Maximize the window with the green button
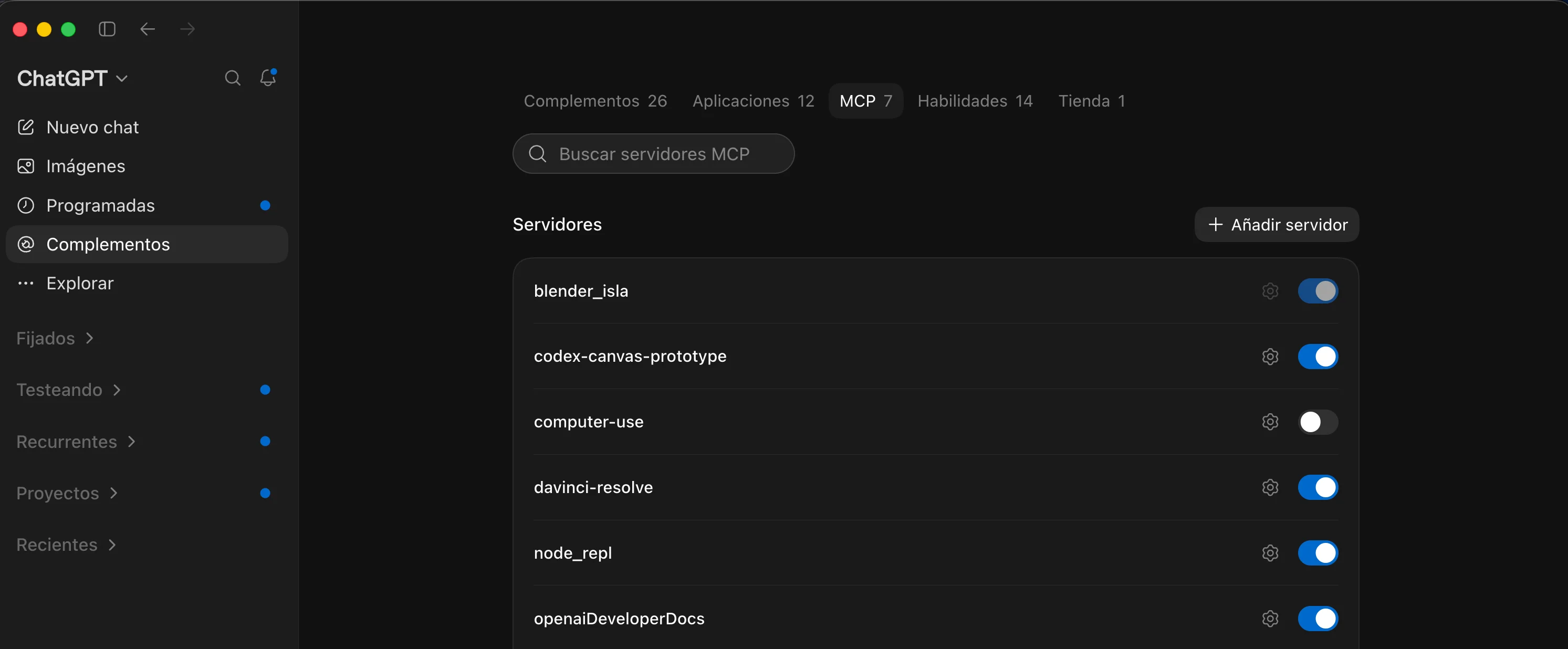 point(68,29)
